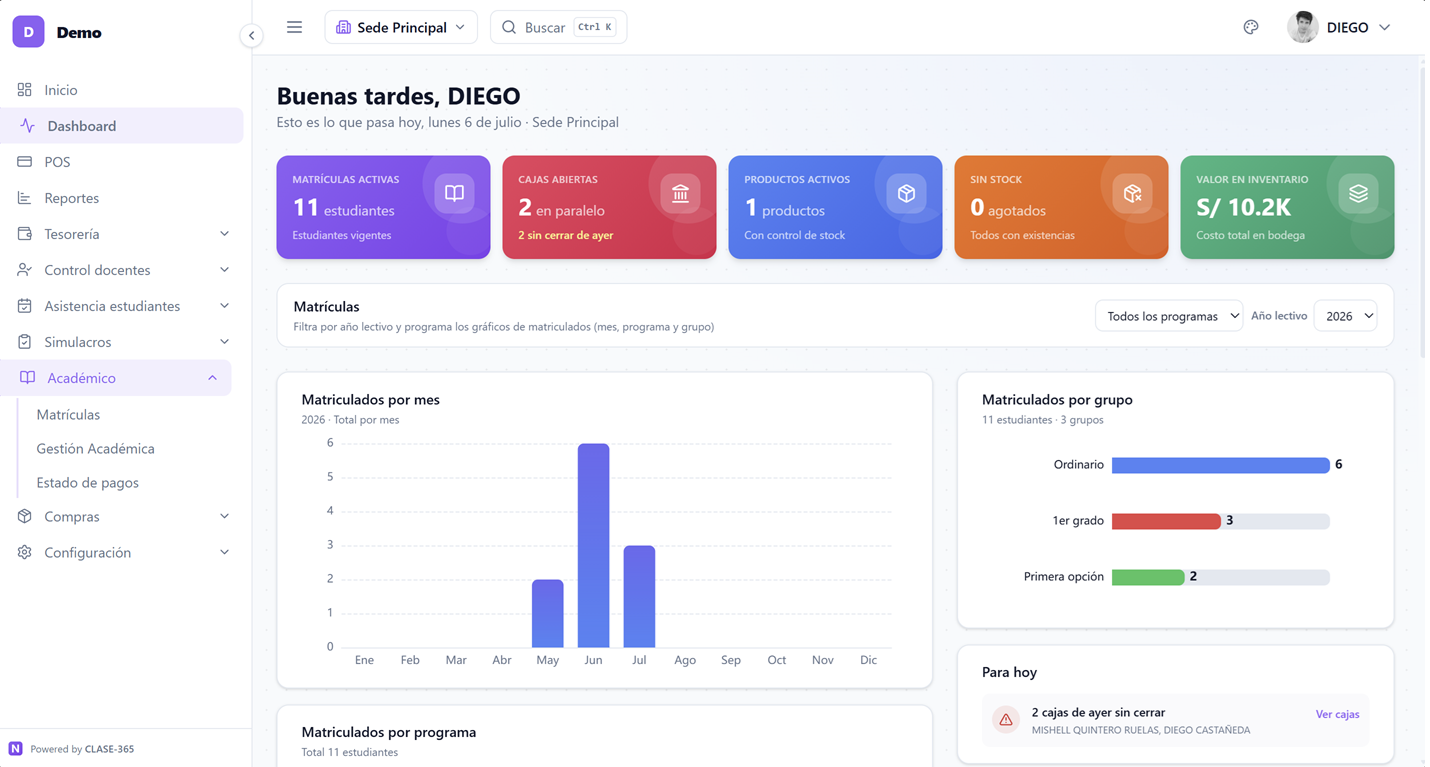Screen dimensions: 1430x767
Task: Expand the Tesorería menu
Action: pos(122,234)
